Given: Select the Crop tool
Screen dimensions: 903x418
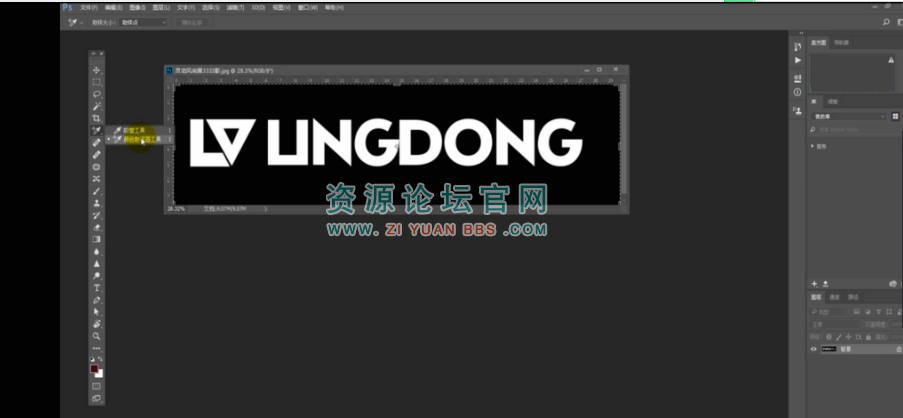Looking at the screenshot, I should pyautogui.click(x=96, y=118).
